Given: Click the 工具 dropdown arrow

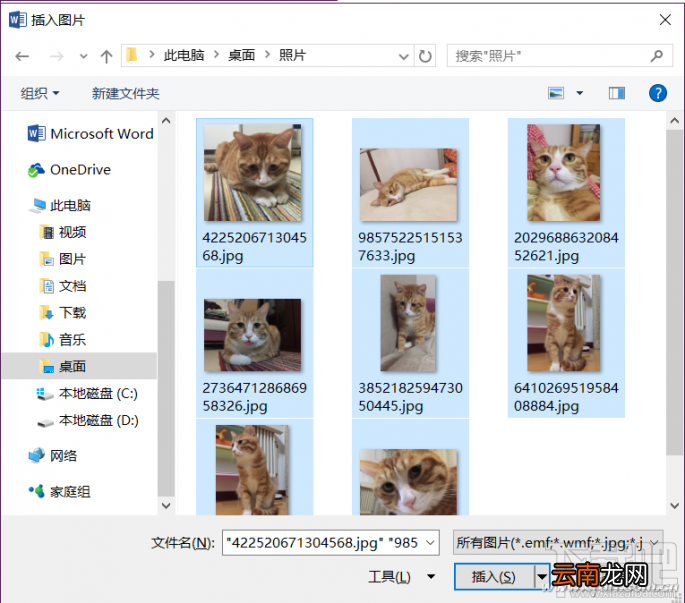Looking at the screenshot, I should 431,576.
